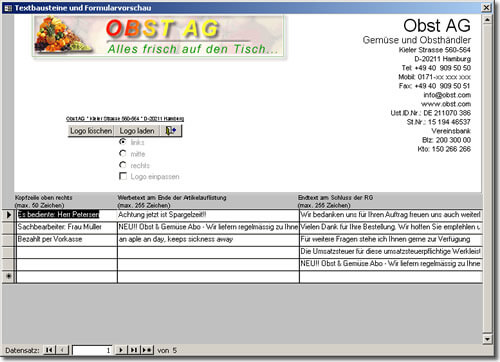Go to previous record in navigator
Screen dimensions: 500x362
62,350
